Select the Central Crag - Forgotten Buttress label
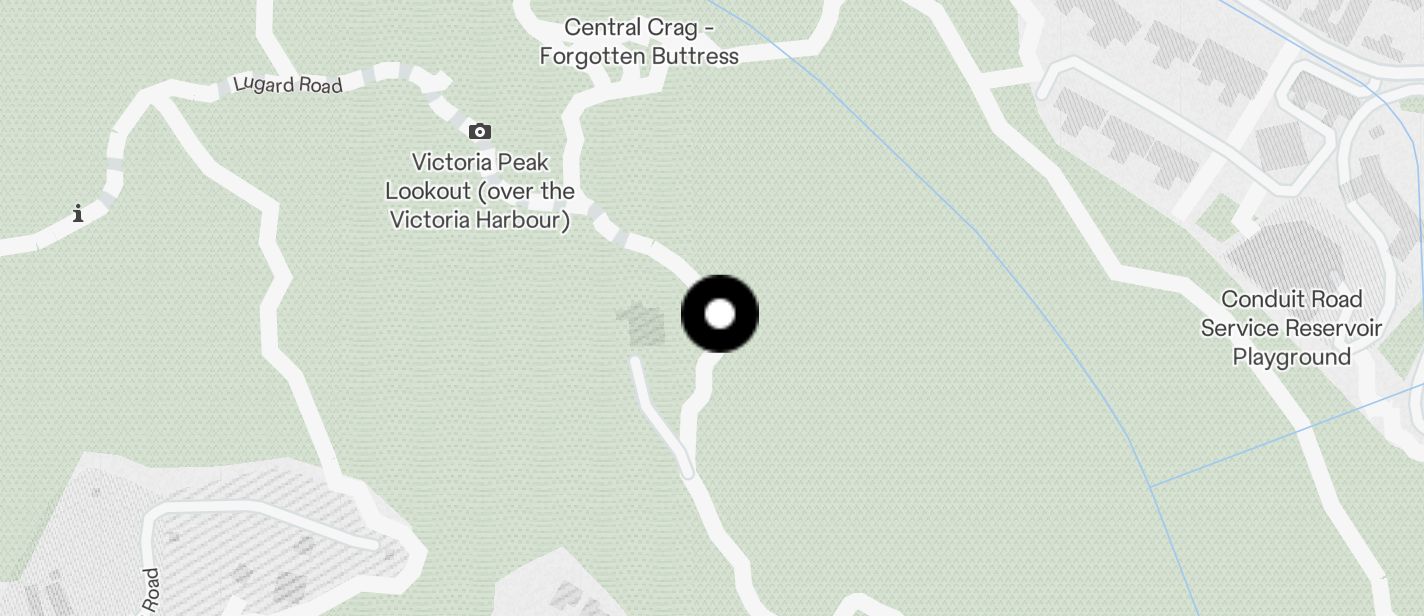This screenshot has height=616, width=1424. click(639, 41)
